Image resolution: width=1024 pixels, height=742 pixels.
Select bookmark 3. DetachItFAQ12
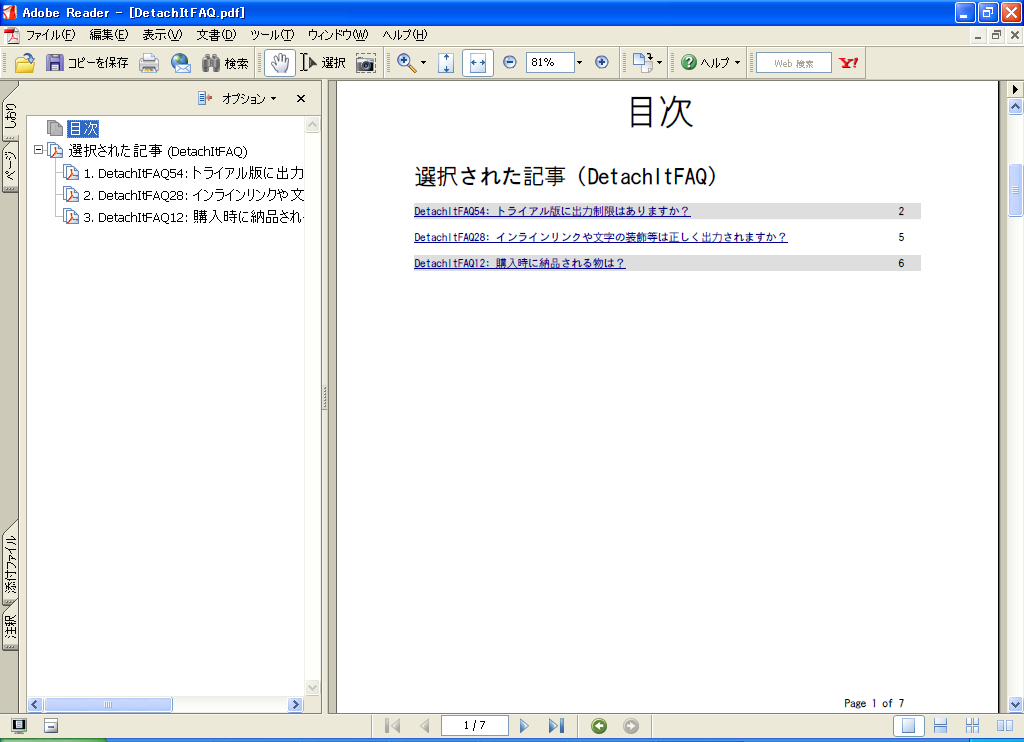click(x=193, y=218)
